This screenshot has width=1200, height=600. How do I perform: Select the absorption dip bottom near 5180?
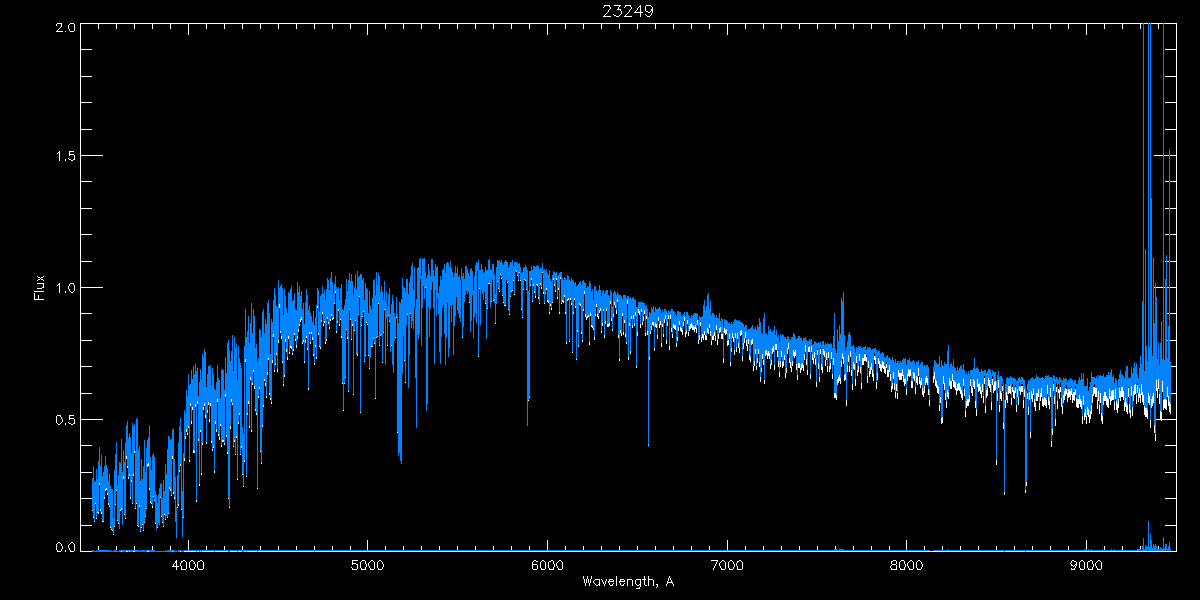point(400,460)
